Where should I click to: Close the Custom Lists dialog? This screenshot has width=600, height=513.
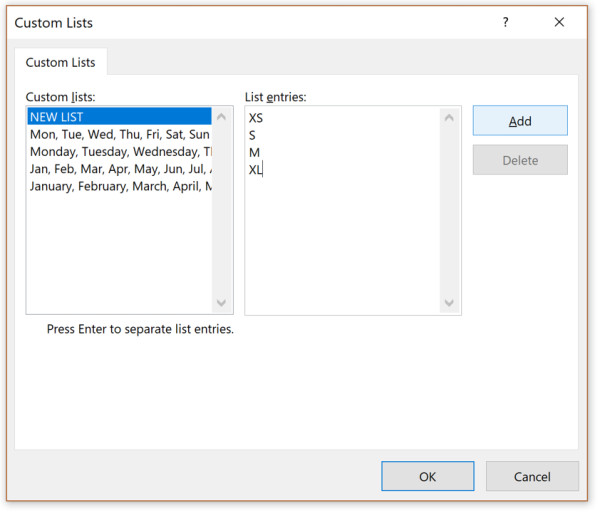tap(558, 22)
